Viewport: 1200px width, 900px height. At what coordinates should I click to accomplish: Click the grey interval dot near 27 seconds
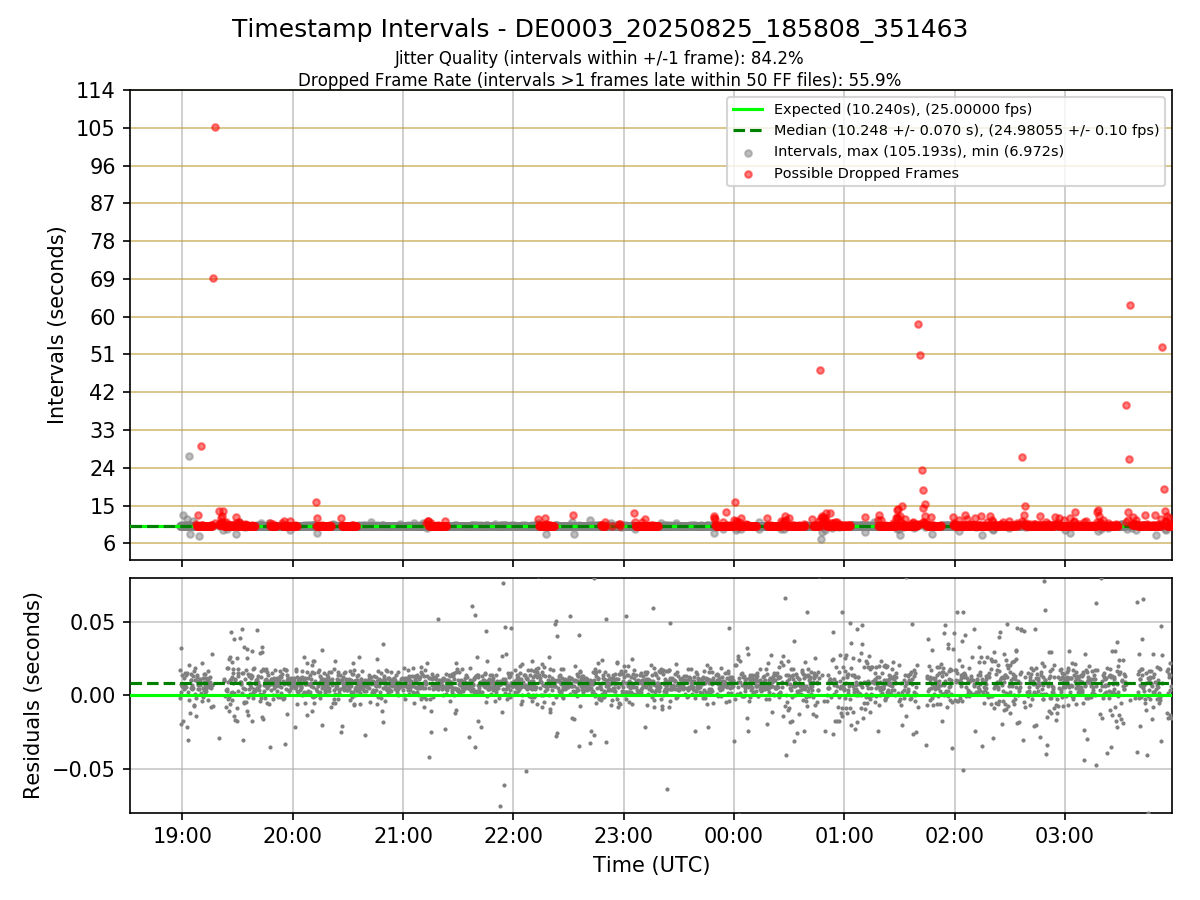[189, 456]
